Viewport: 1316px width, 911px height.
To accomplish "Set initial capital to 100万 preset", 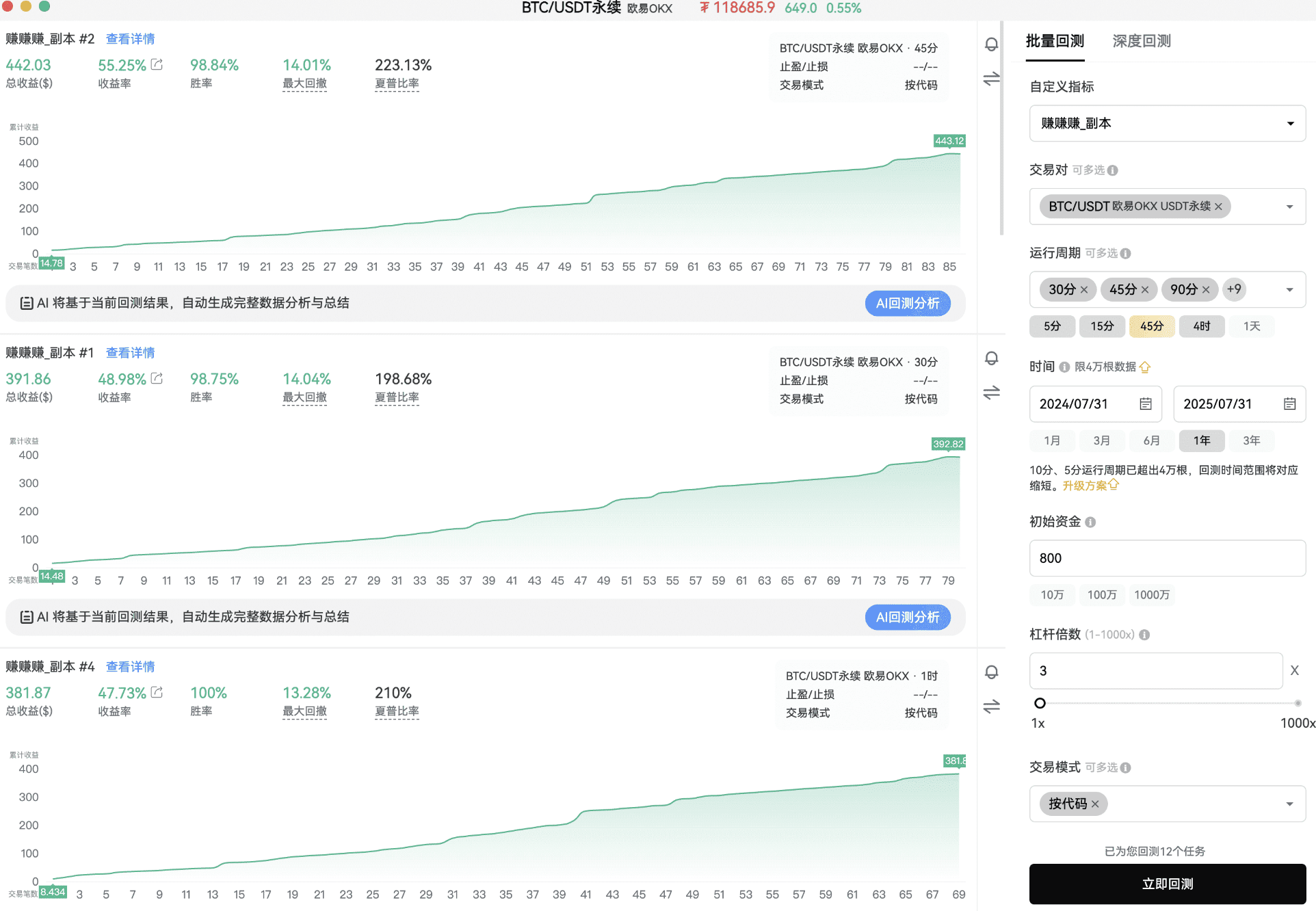I will (x=1102, y=595).
